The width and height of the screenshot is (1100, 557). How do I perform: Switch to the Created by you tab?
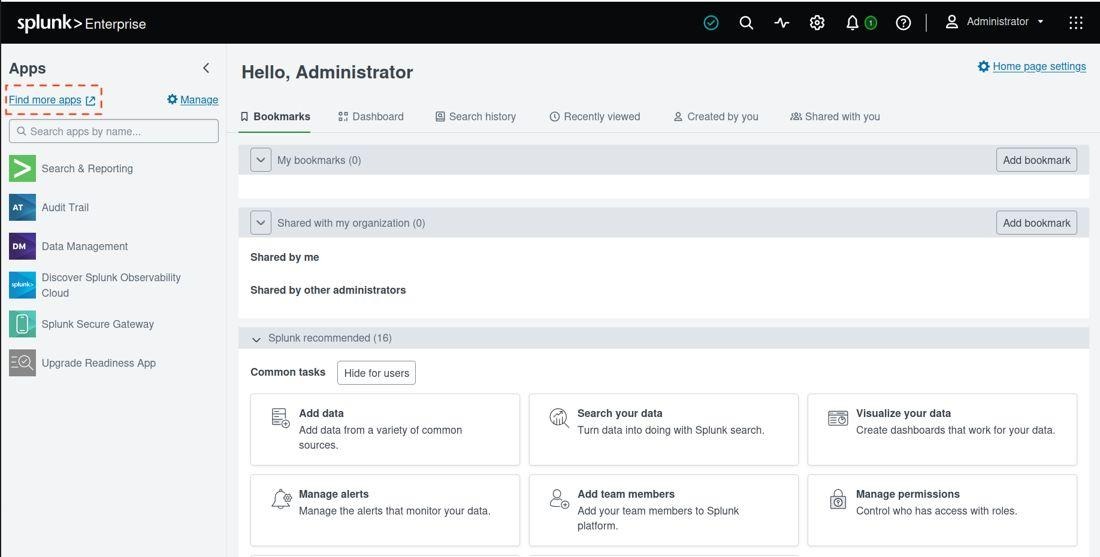pos(716,116)
